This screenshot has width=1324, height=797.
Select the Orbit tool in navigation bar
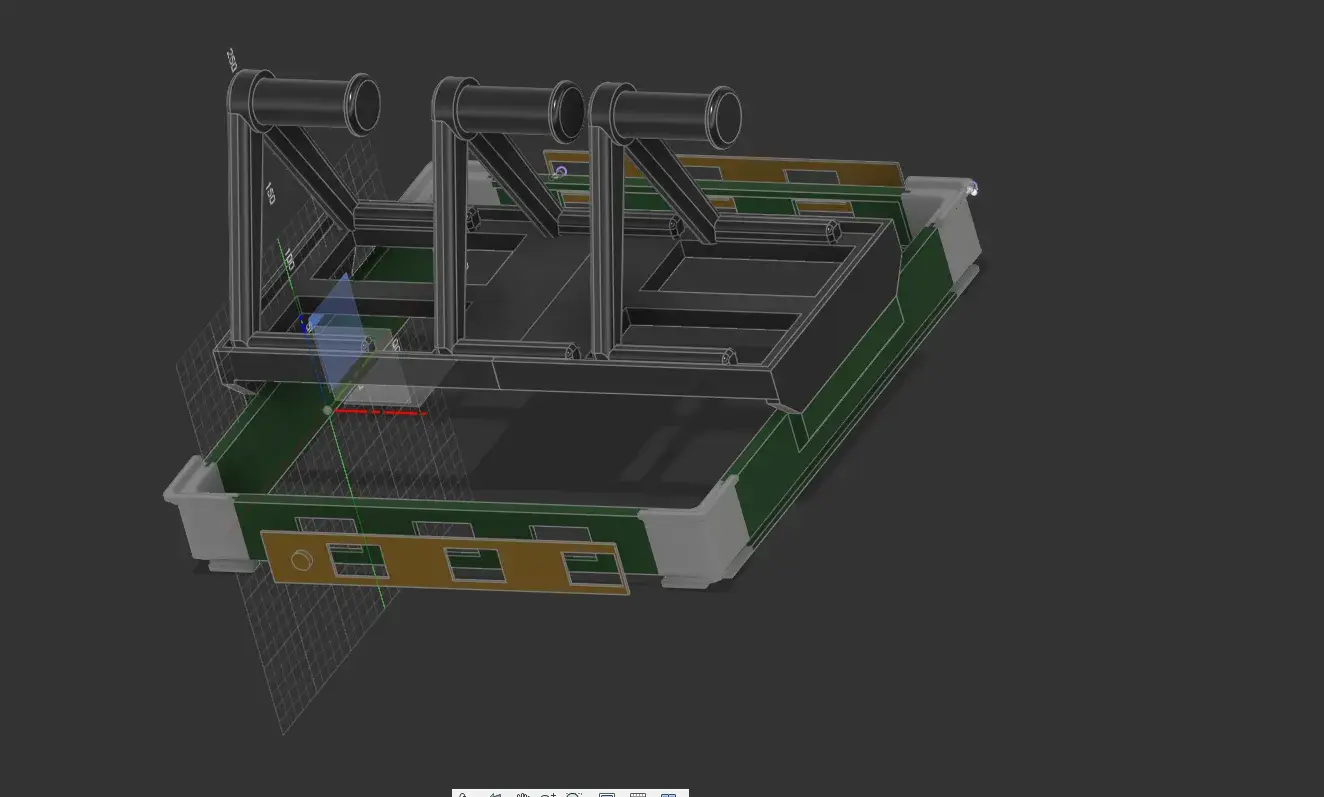point(464,795)
